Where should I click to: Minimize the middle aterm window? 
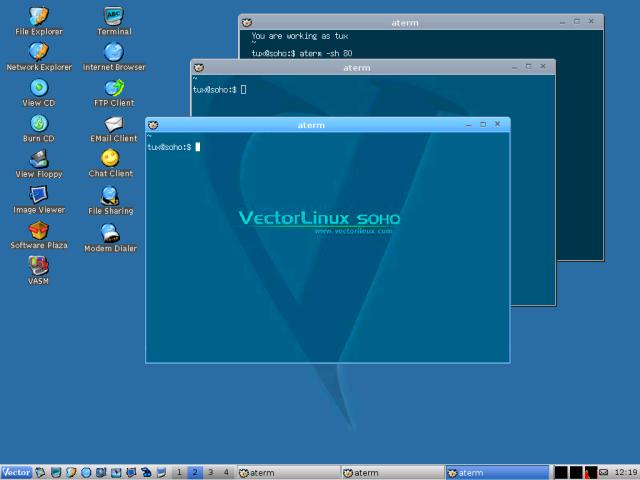514,67
